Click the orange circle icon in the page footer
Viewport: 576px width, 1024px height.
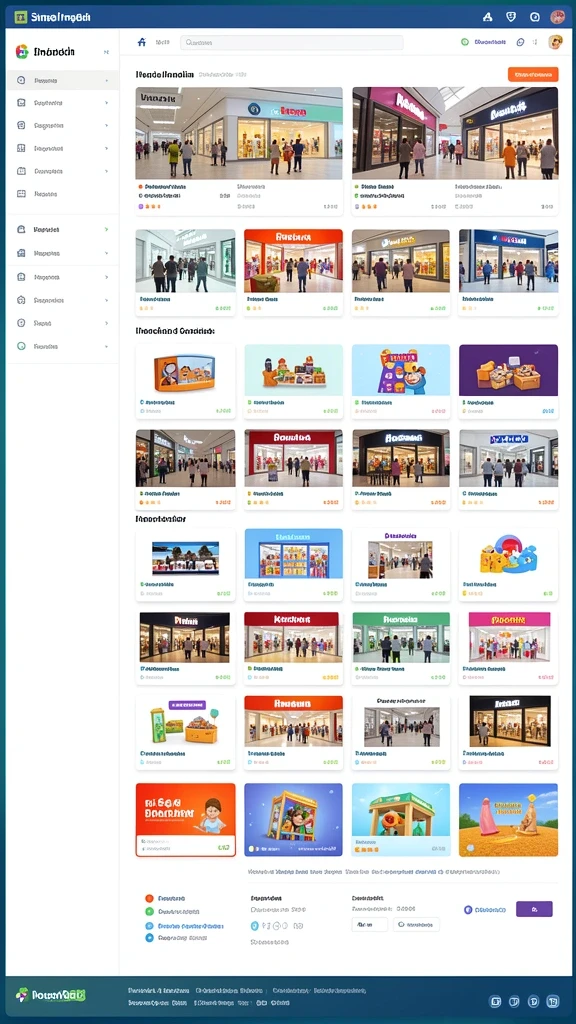click(150, 899)
